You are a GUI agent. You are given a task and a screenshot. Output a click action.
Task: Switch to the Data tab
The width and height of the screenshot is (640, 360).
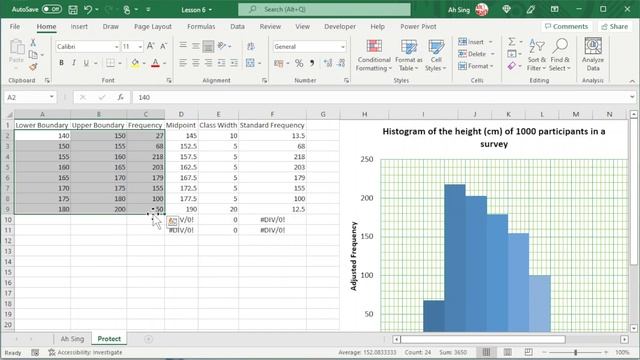(x=237, y=27)
